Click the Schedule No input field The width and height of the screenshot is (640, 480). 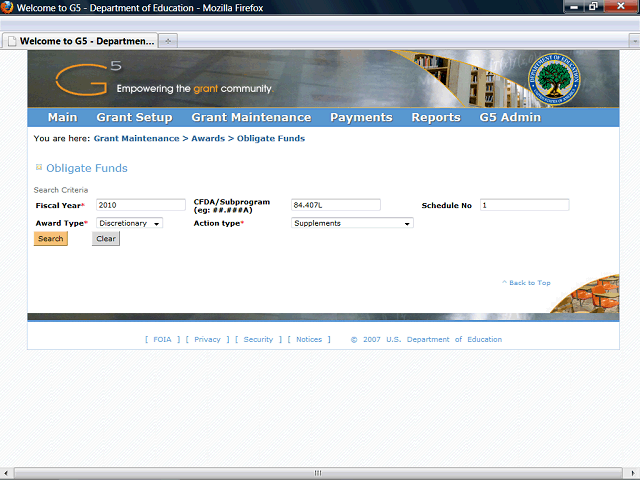click(524, 205)
